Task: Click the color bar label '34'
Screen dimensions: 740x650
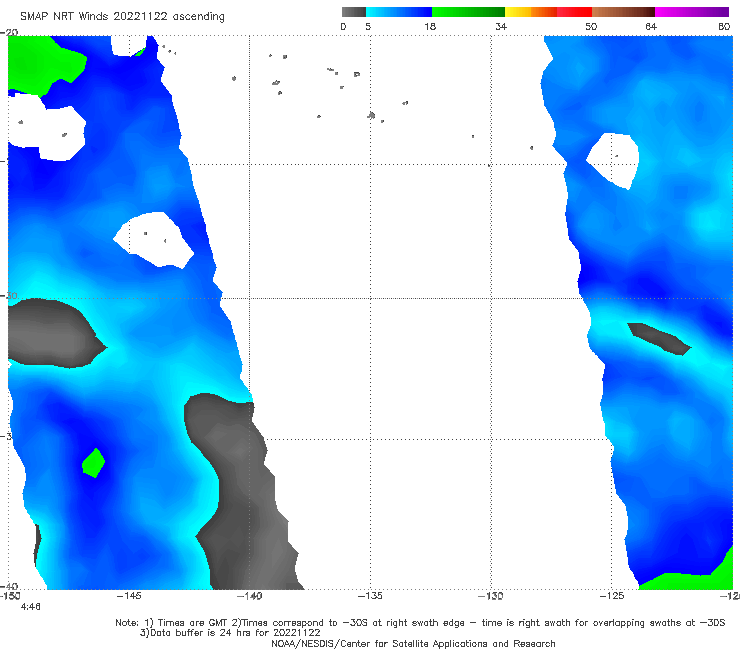Action: (x=501, y=26)
